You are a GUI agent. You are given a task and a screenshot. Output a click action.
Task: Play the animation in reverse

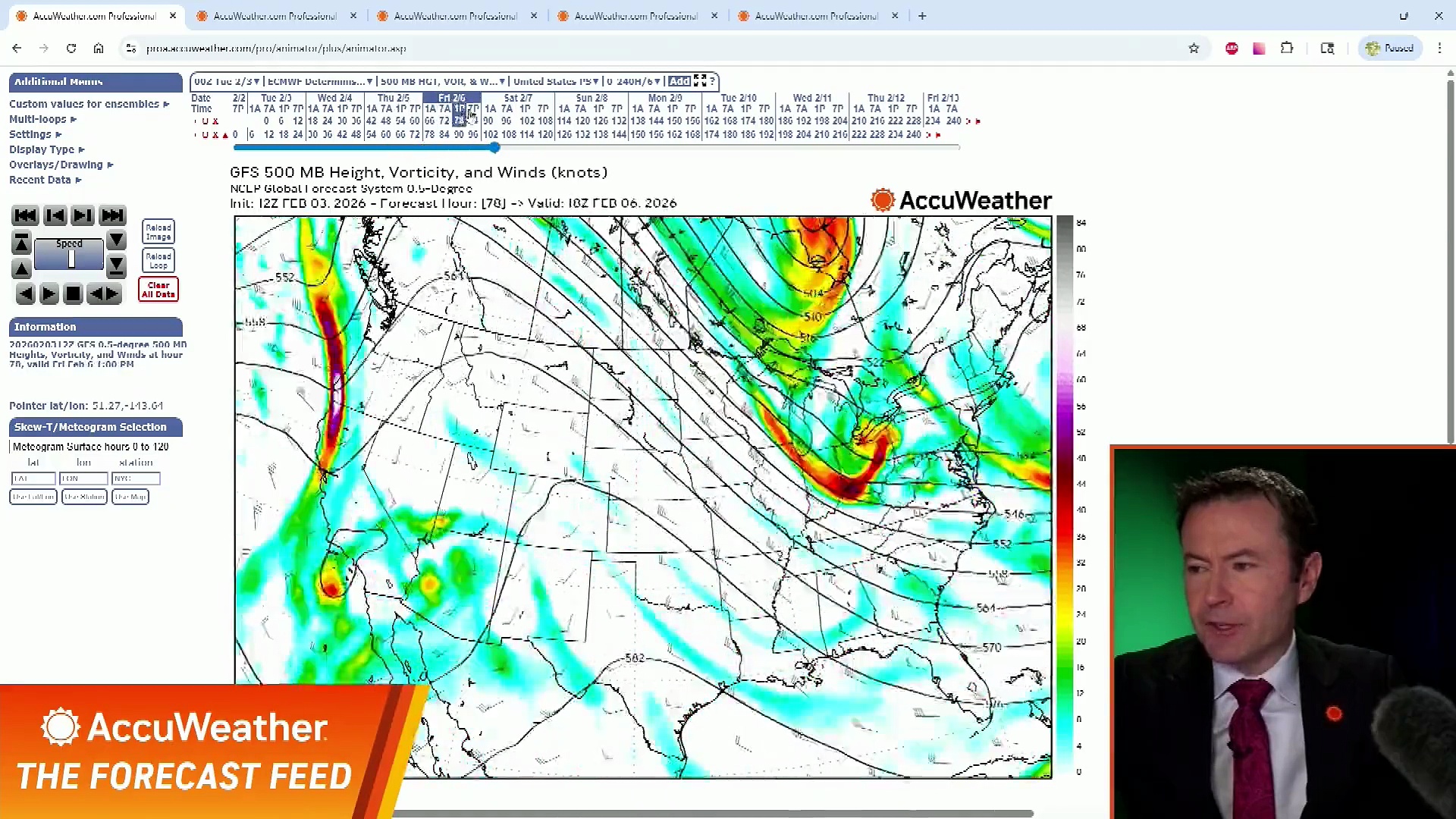click(25, 294)
